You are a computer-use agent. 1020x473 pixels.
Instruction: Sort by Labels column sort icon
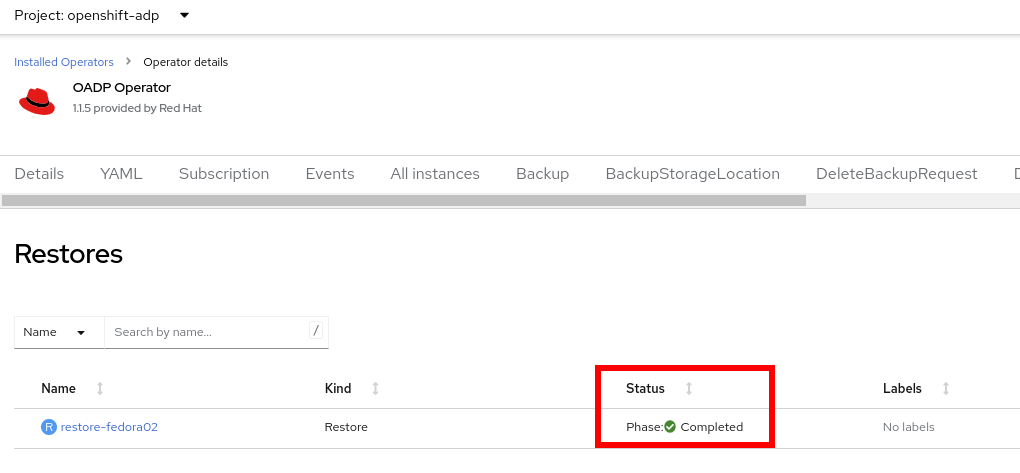tap(946, 388)
